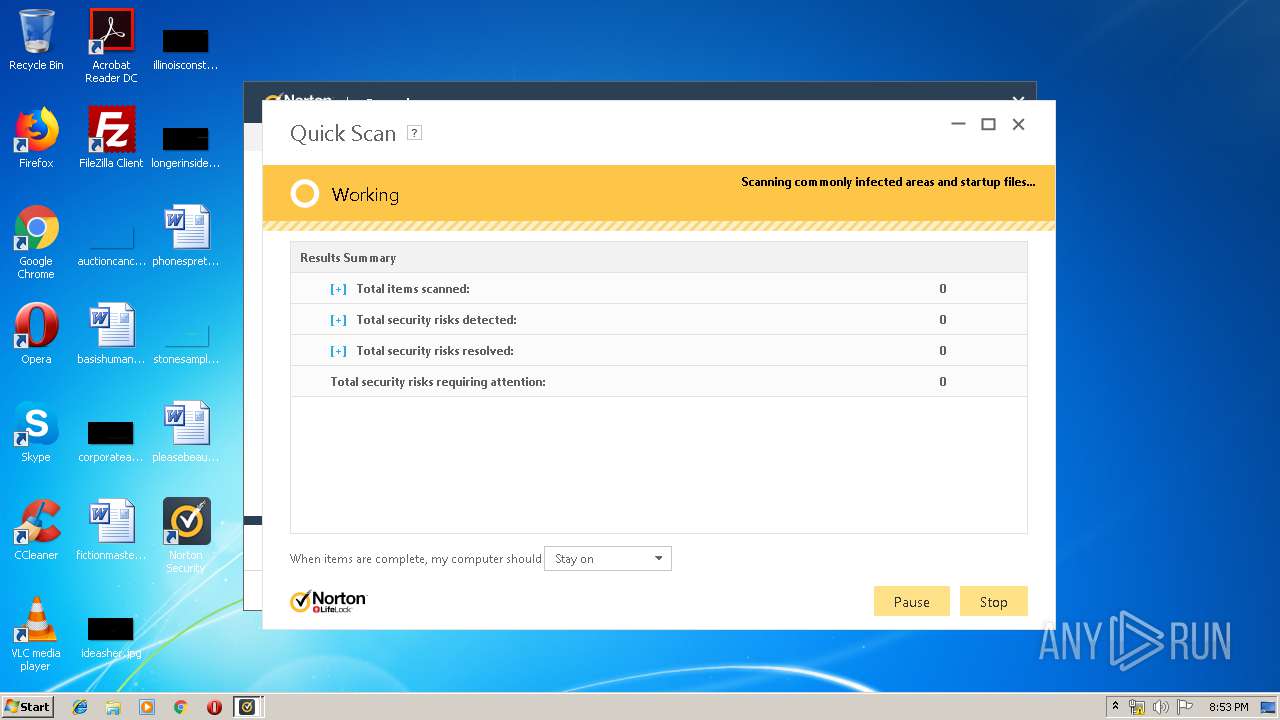1280x720 pixels.
Task: Minimize the Quick Scan window
Action: pyautogui.click(x=958, y=124)
